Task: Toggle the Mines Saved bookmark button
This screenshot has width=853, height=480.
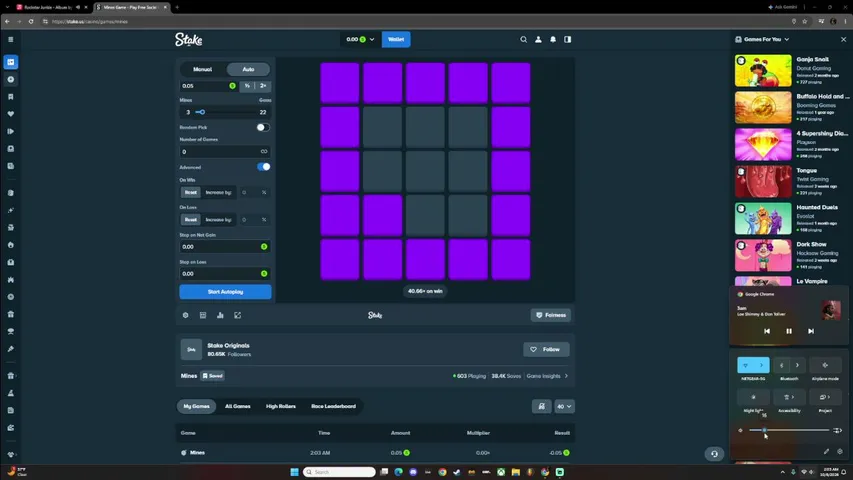Action: pyautogui.click(x=213, y=376)
